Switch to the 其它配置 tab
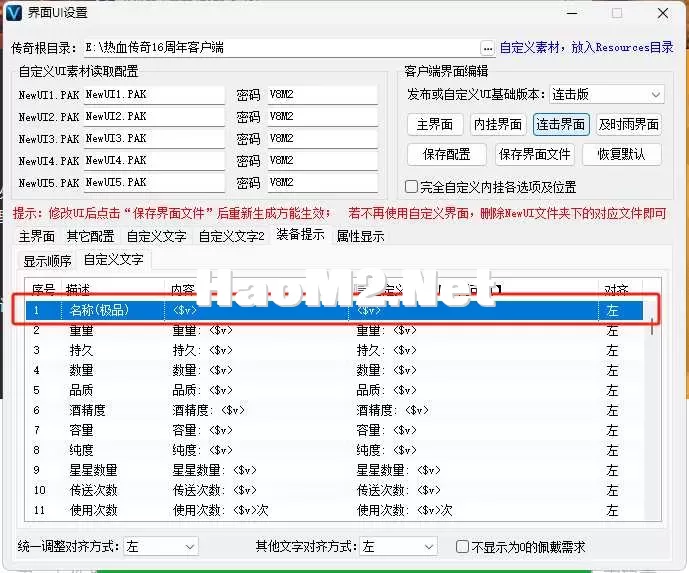 (91, 236)
